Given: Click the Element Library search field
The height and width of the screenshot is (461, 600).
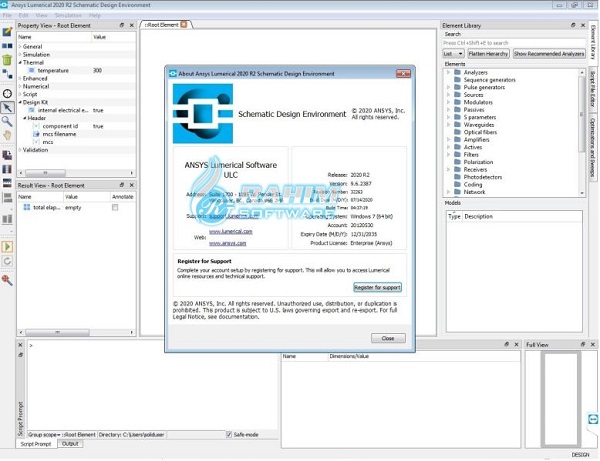Looking at the screenshot, I should pos(514,43).
